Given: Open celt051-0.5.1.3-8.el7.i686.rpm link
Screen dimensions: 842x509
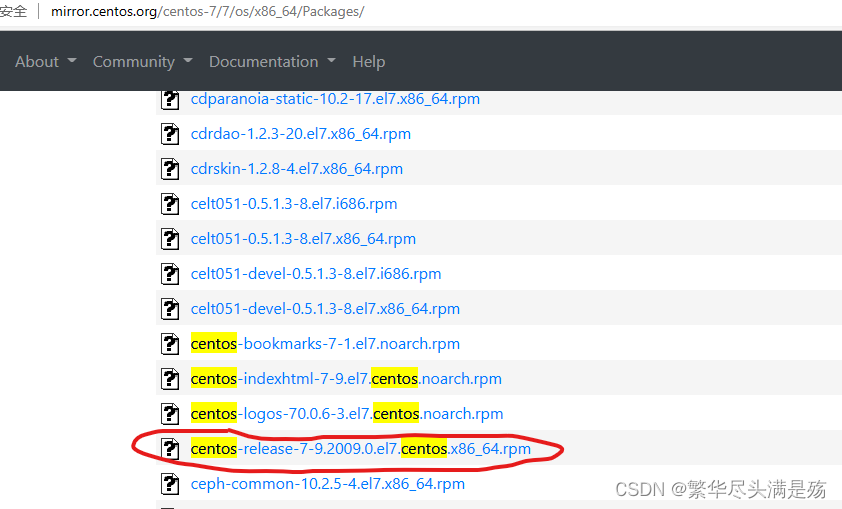Looking at the screenshot, I should [x=294, y=204].
